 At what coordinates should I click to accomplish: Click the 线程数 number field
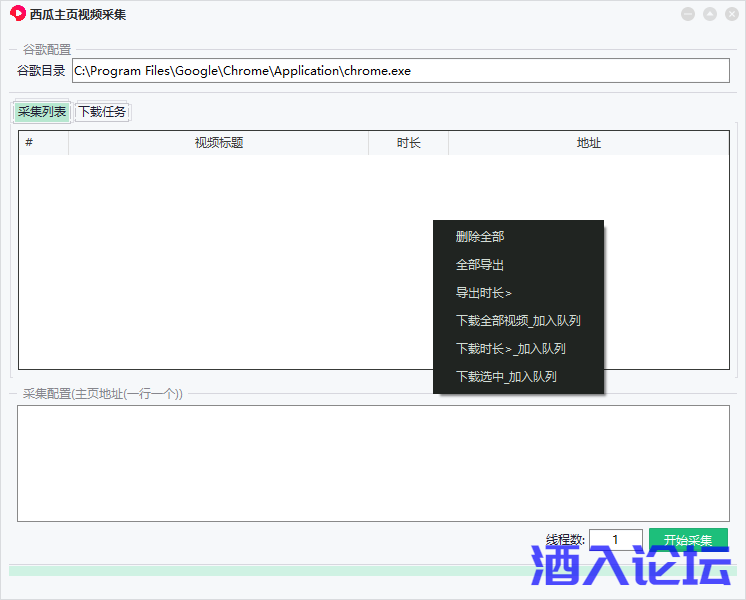point(615,540)
